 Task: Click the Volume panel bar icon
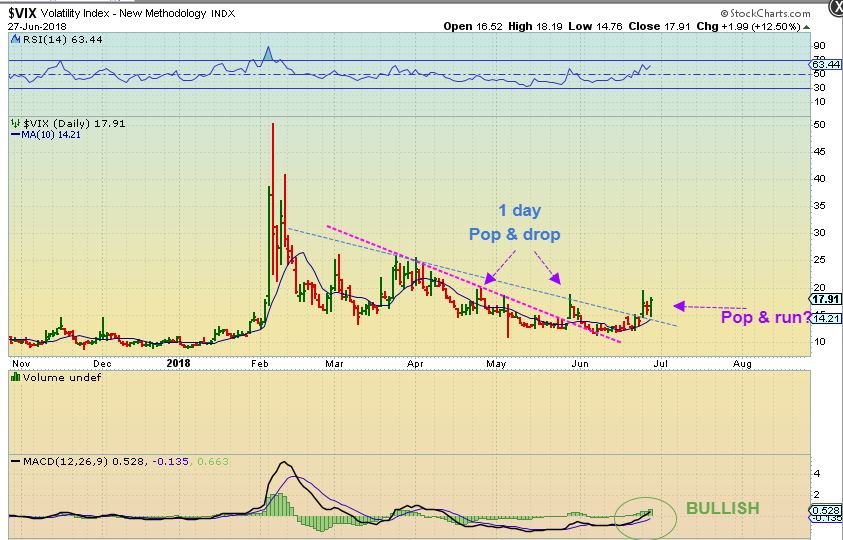14,376
